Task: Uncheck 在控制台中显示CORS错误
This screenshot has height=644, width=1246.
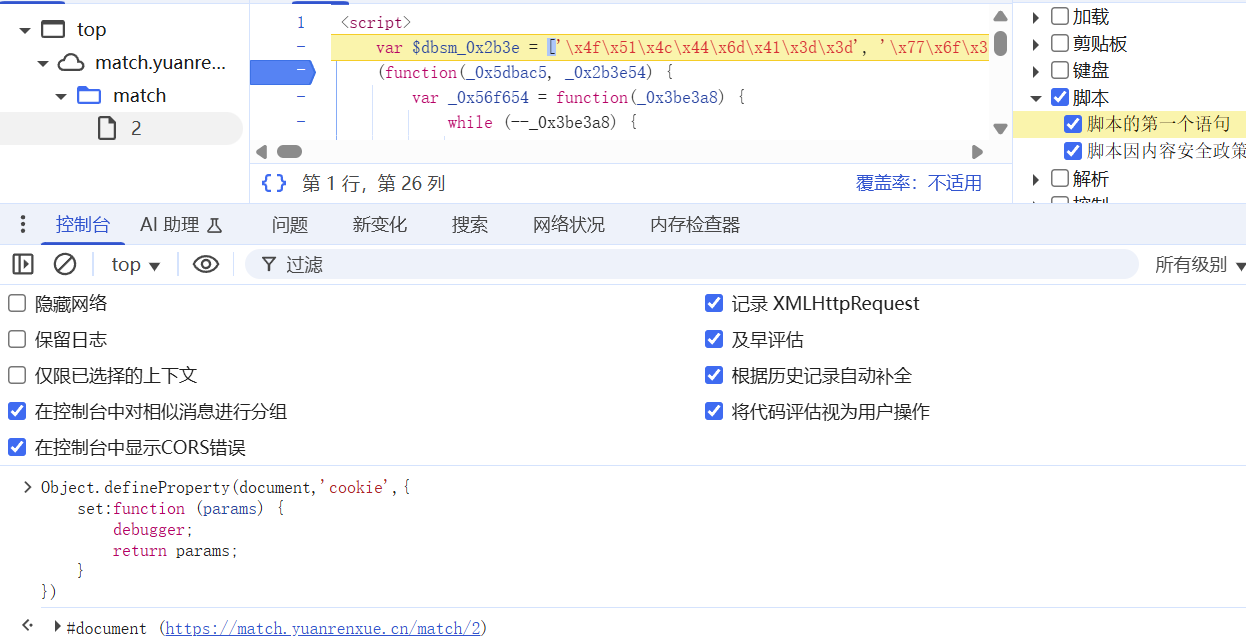Action: [x=17, y=447]
